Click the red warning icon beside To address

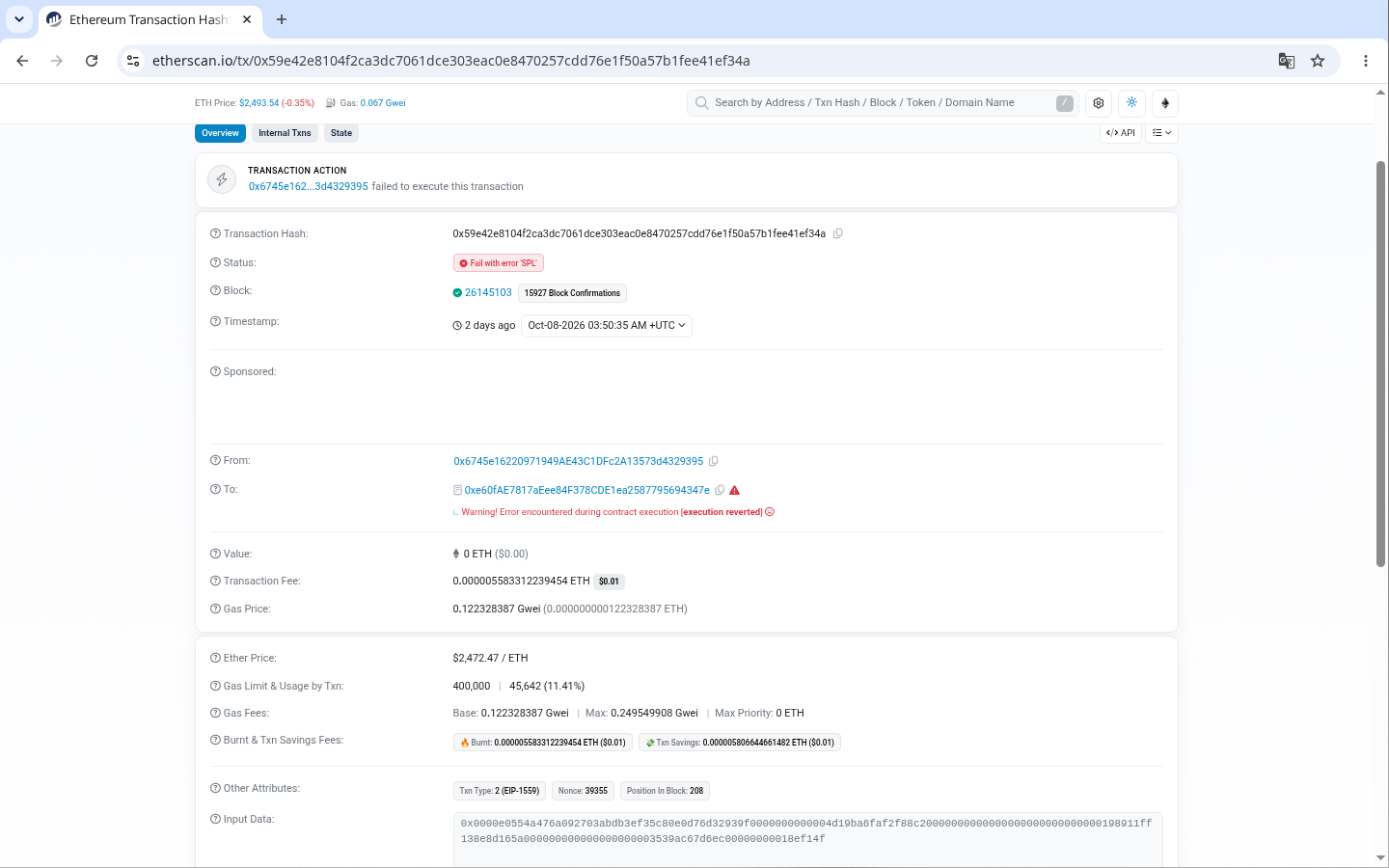(735, 490)
